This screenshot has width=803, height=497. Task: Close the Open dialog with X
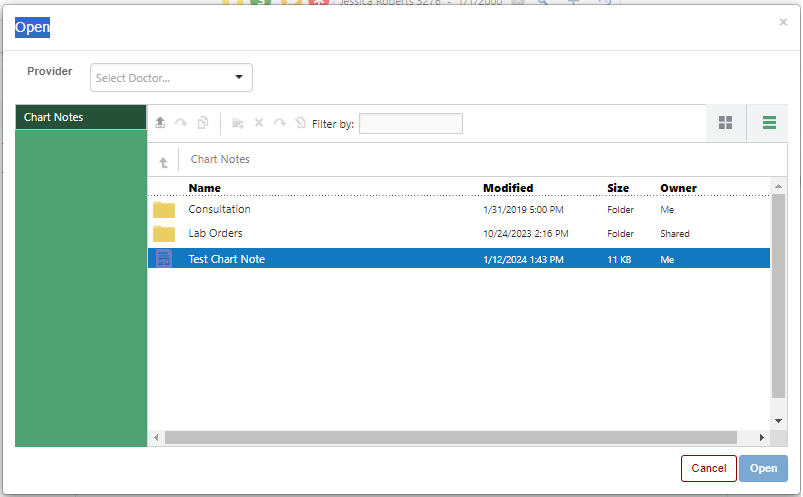point(783,22)
